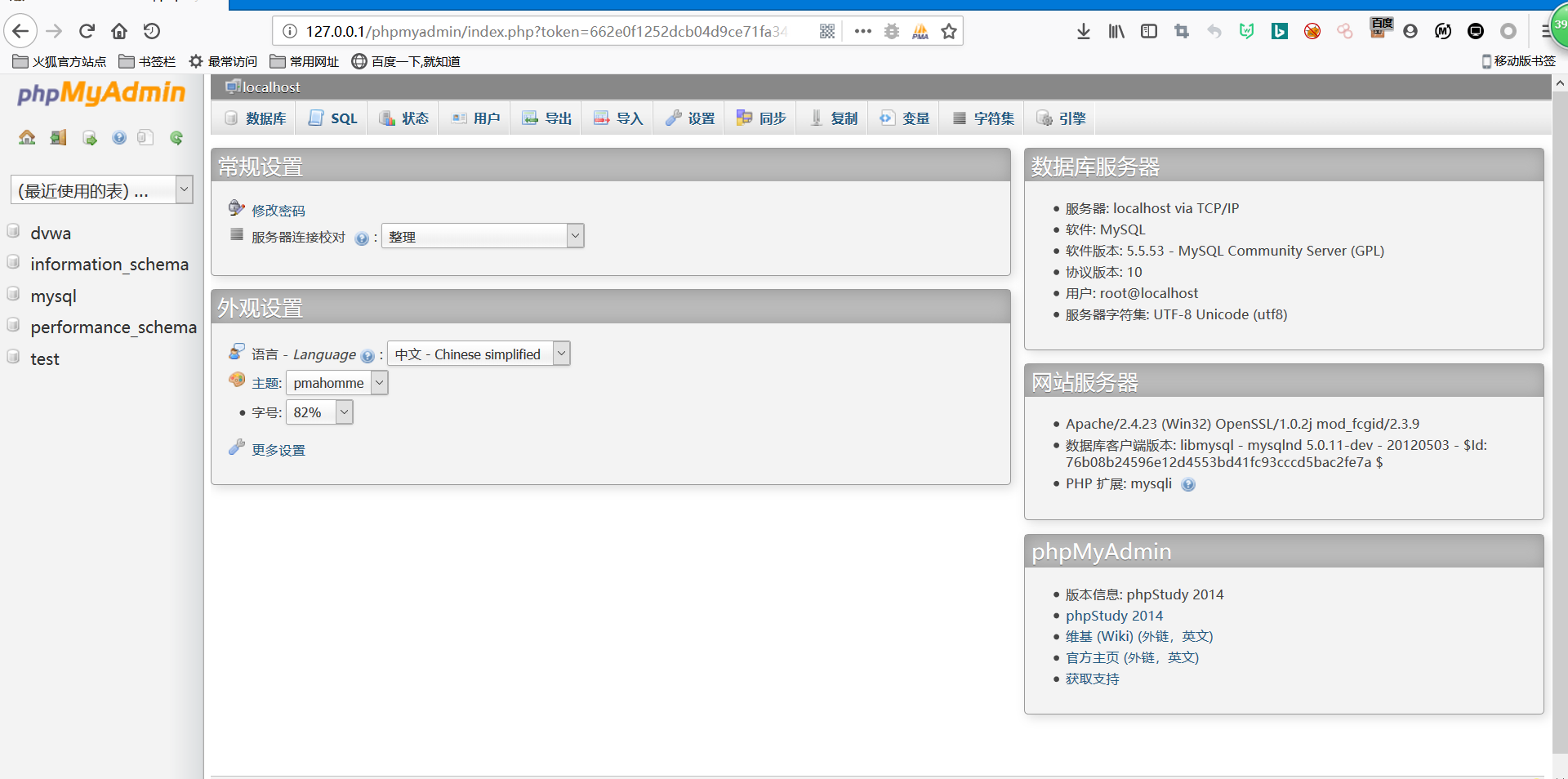Viewport: 1568px width, 779px height.
Task: Open the 字号 82% font size dropdown
Action: (x=319, y=412)
